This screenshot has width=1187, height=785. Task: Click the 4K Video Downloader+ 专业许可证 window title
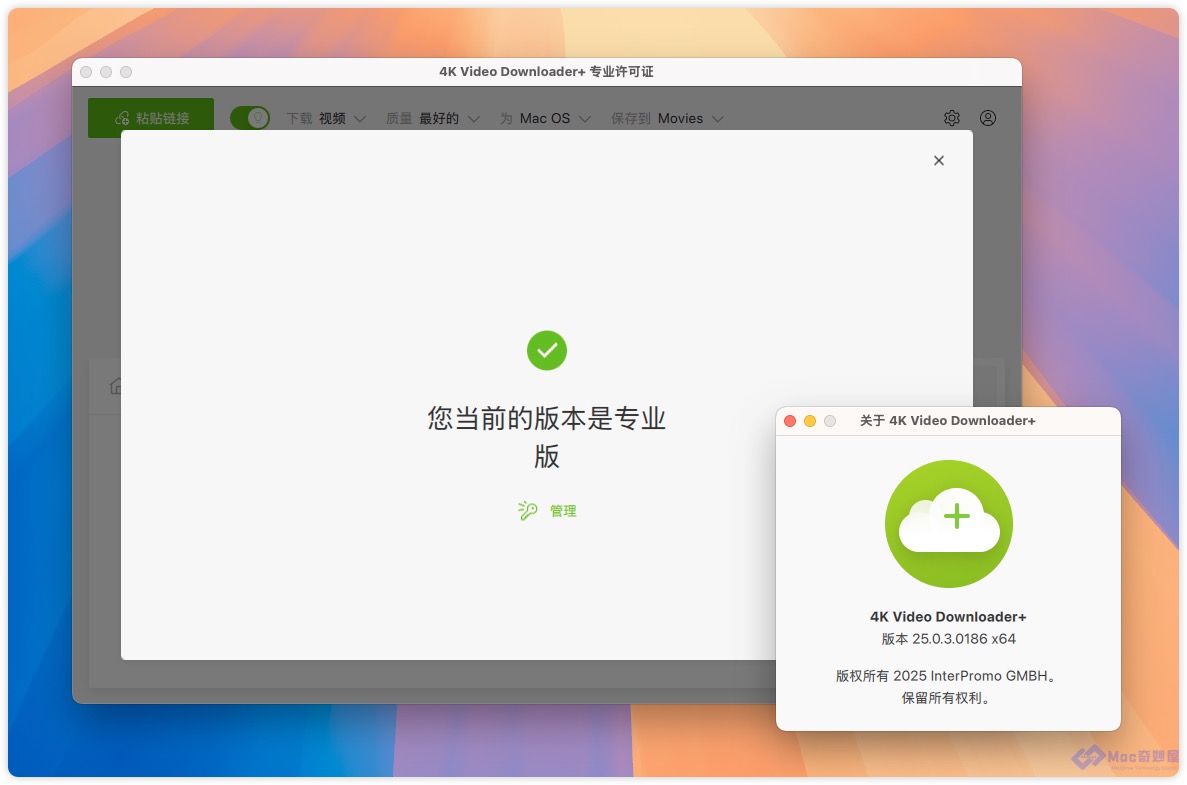point(547,72)
